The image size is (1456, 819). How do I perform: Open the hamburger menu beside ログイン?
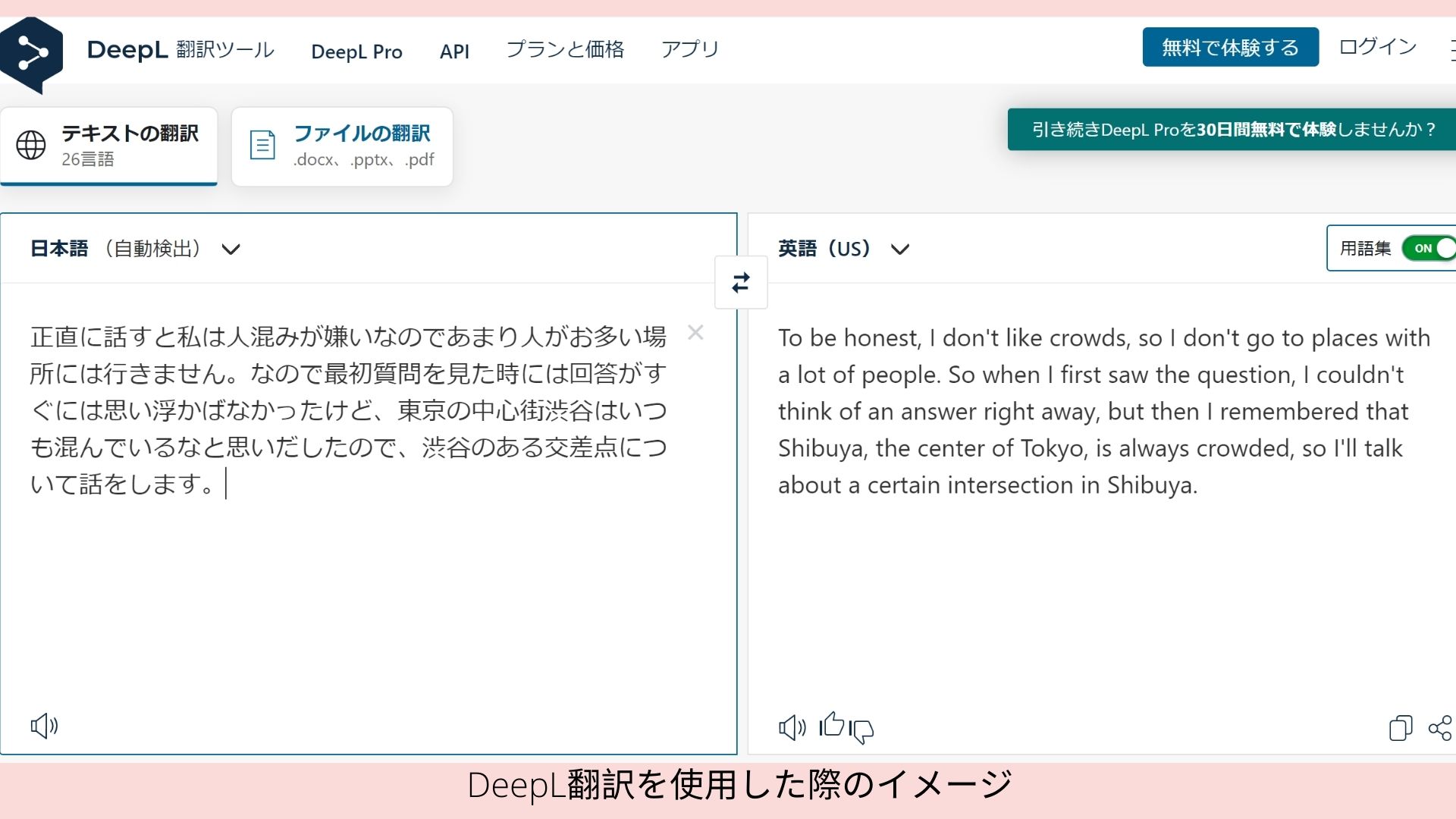coord(1451,50)
